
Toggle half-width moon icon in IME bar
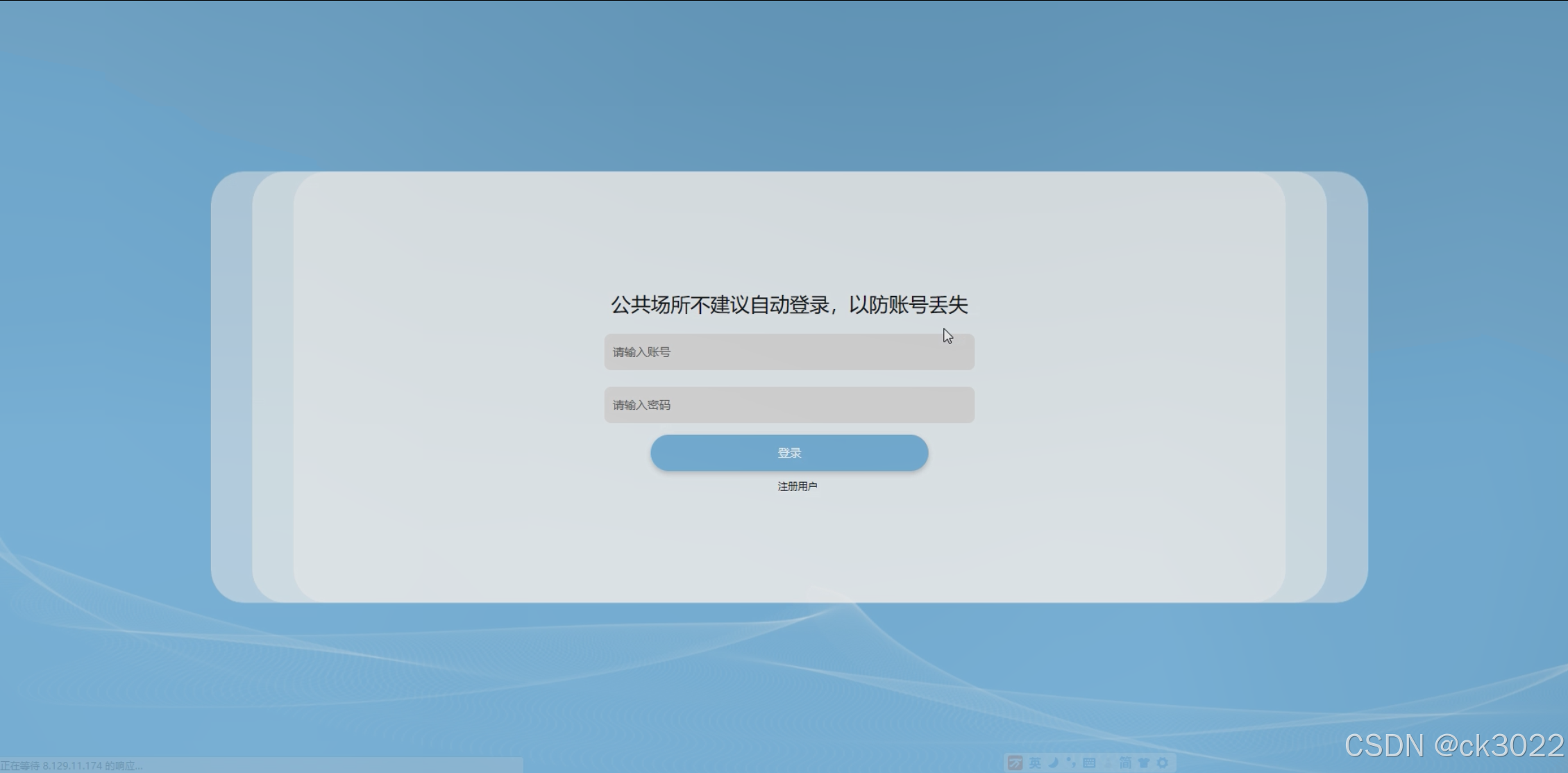[1053, 763]
